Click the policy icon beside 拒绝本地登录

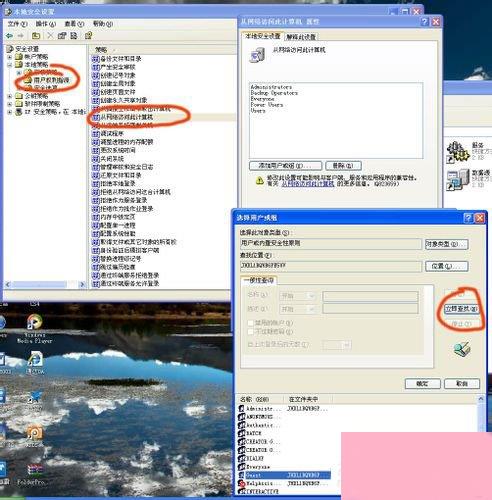point(95,184)
